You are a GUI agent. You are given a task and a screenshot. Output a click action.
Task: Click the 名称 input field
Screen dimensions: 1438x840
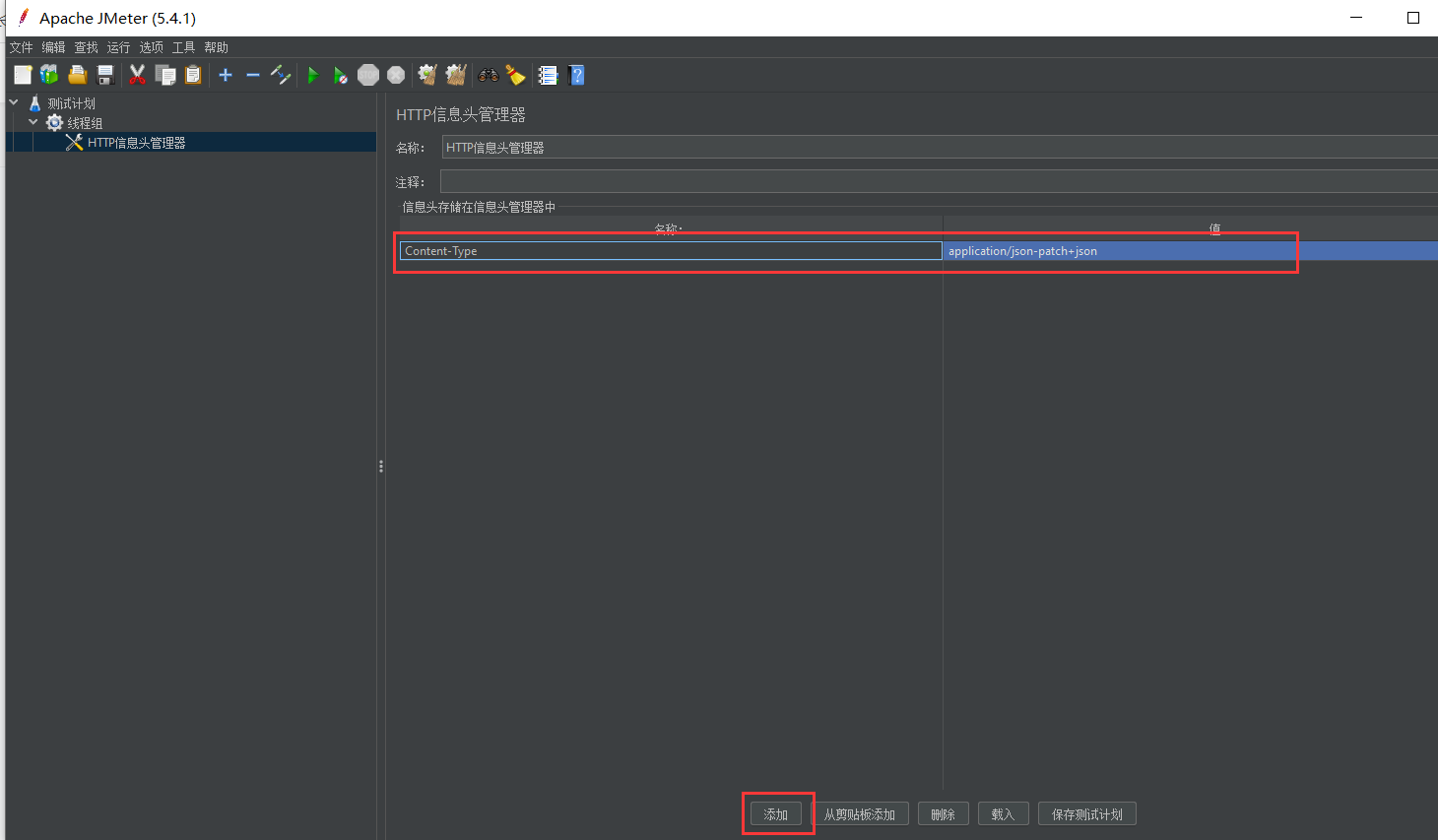click(x=940, y=148)
